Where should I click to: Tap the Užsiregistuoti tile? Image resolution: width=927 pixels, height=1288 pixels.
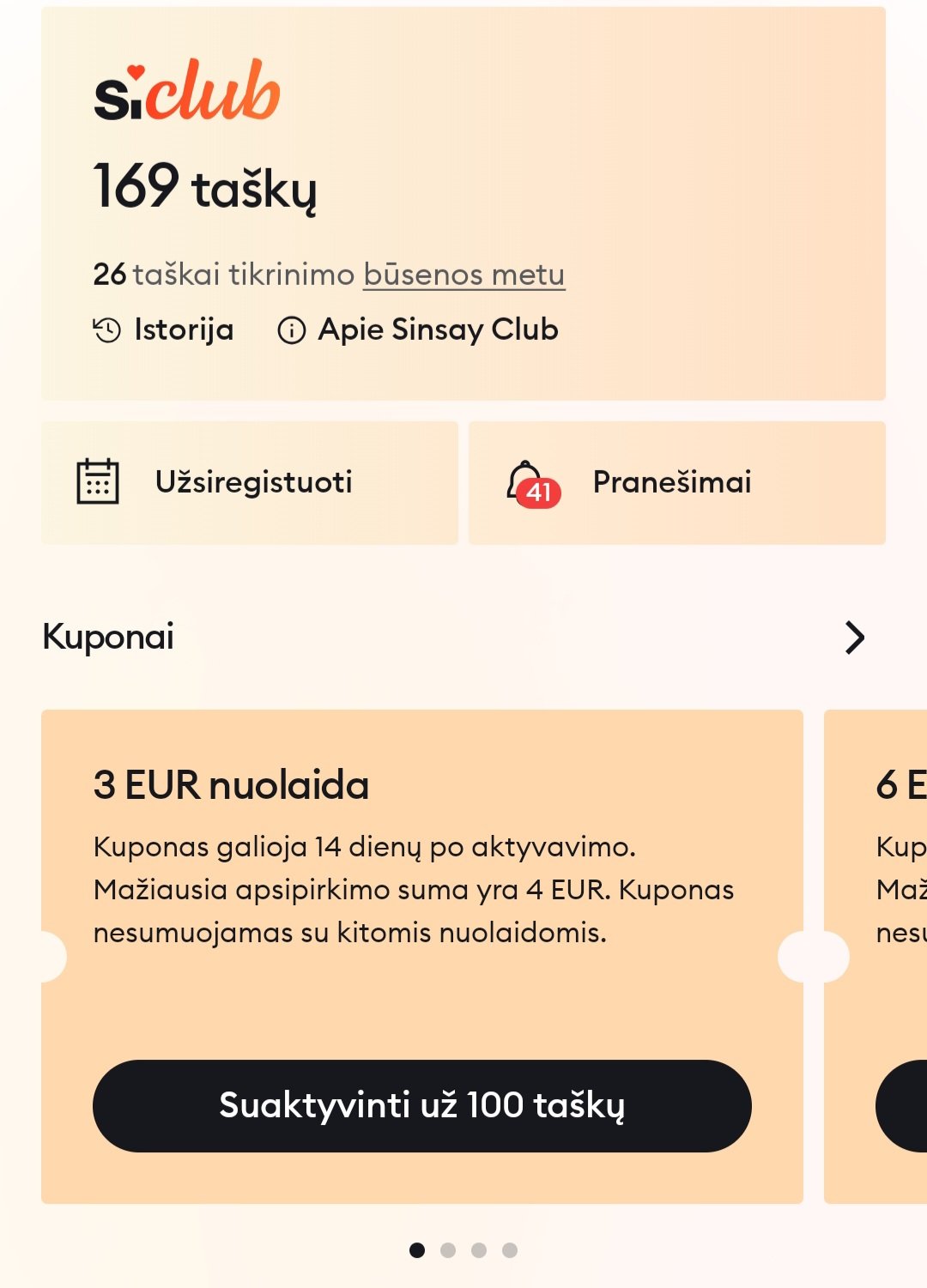tap(250, 482)
